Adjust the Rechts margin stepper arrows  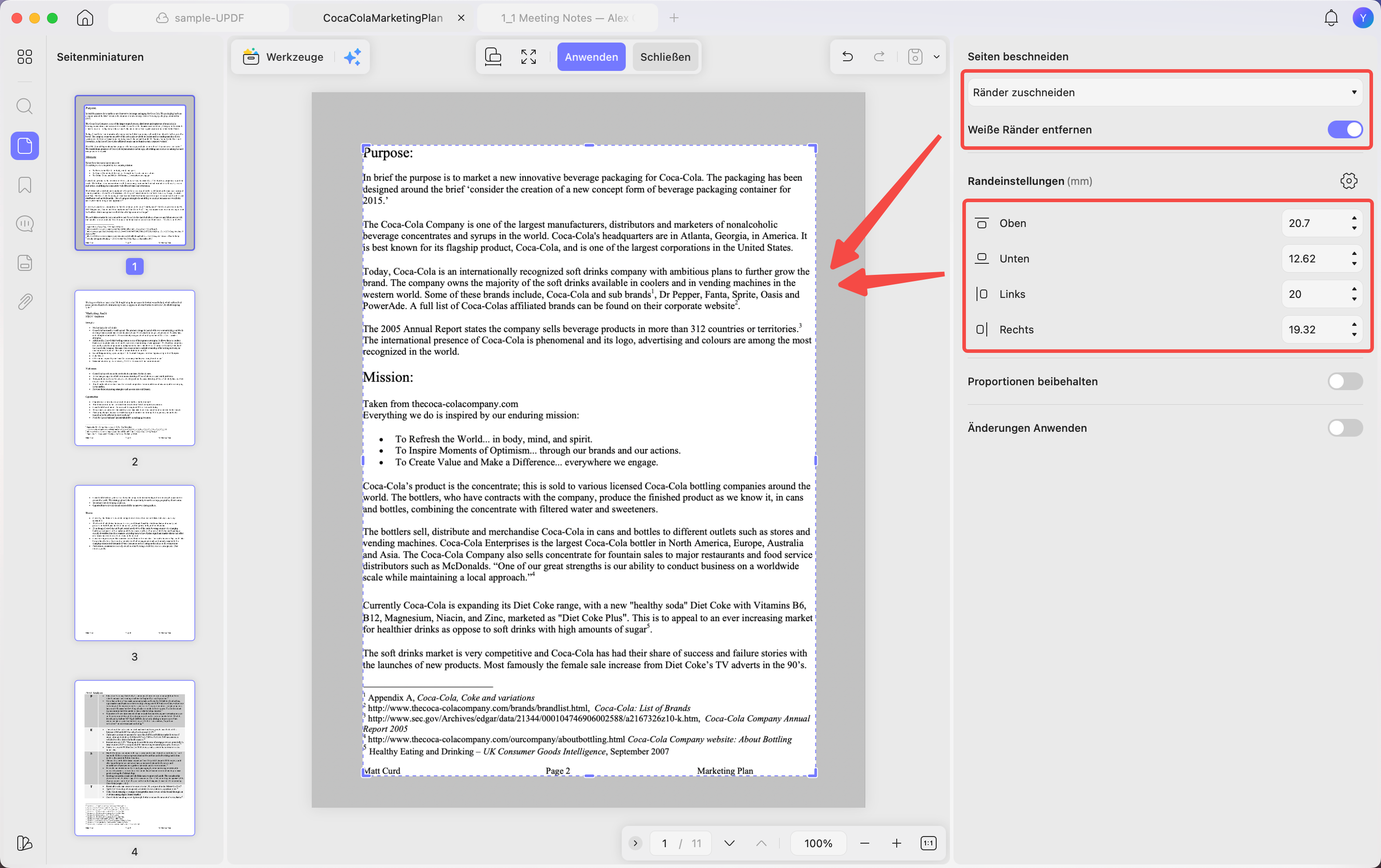coord(1354,330)
